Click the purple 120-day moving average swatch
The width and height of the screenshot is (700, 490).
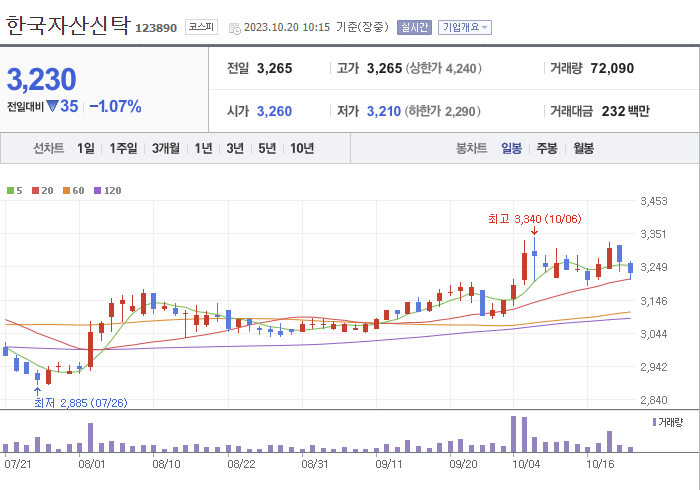click(x=97, y=191)
